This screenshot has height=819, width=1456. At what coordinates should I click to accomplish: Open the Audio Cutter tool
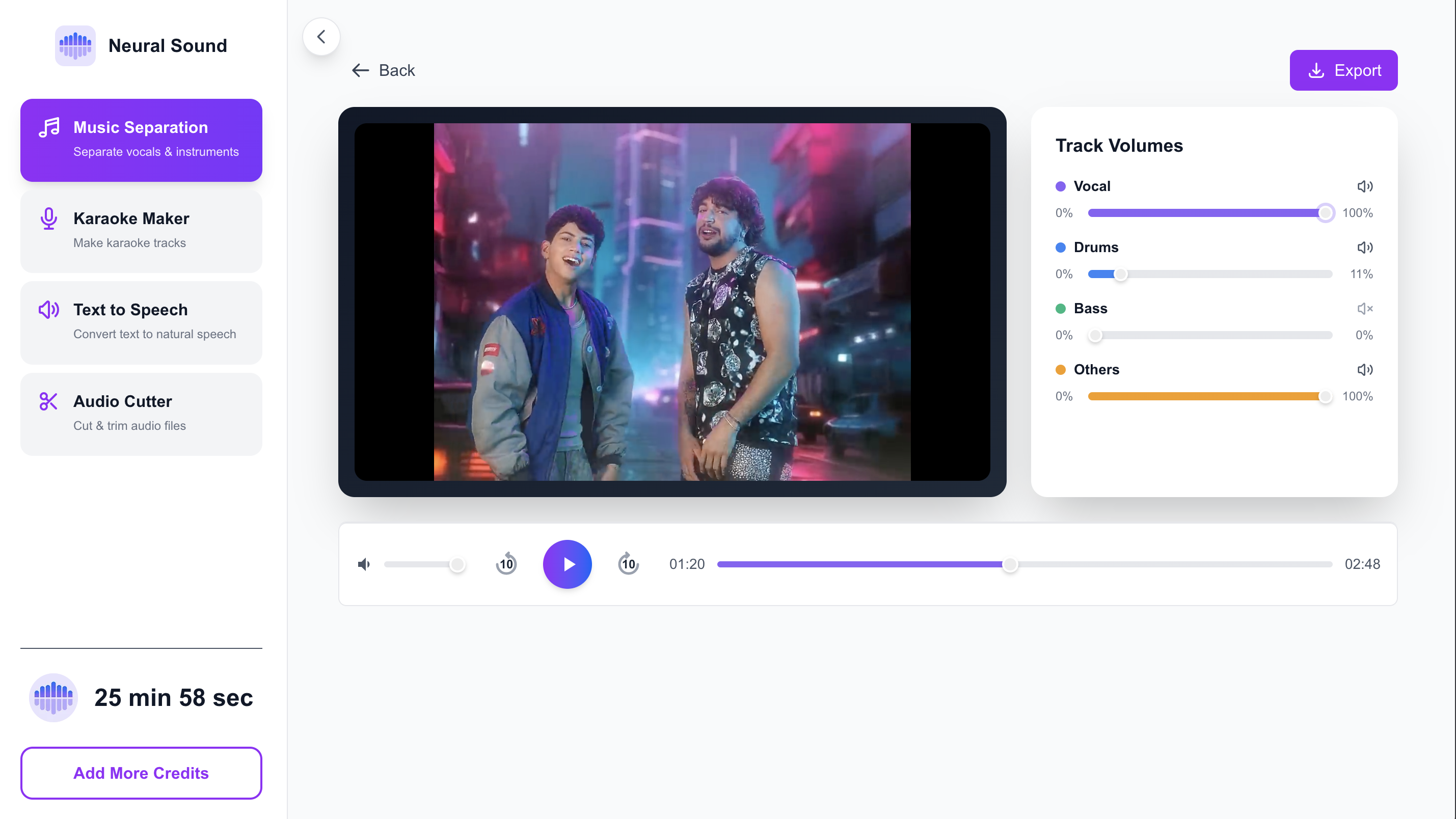[141, 414]
